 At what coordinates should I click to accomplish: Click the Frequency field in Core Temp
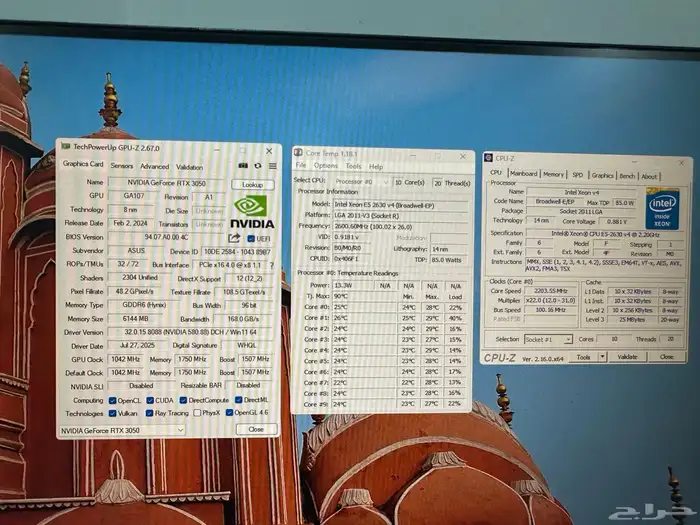(400, 226)
